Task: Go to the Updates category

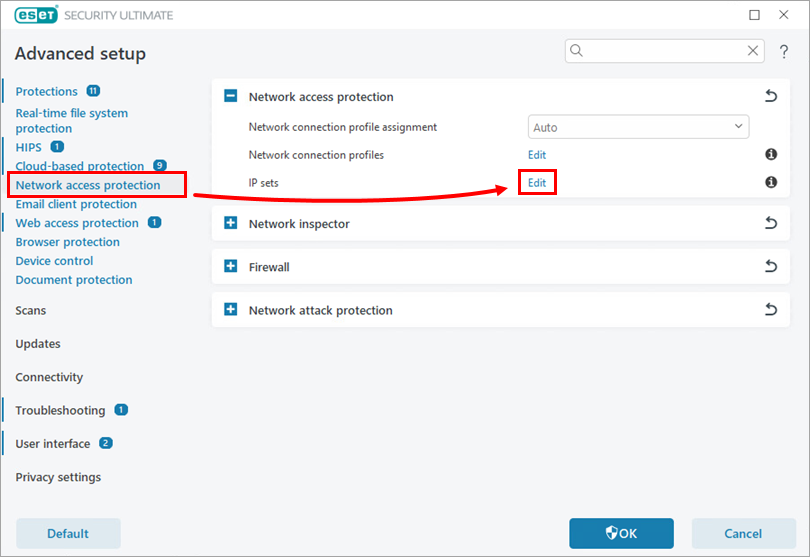Action: (x=38, y=344)
